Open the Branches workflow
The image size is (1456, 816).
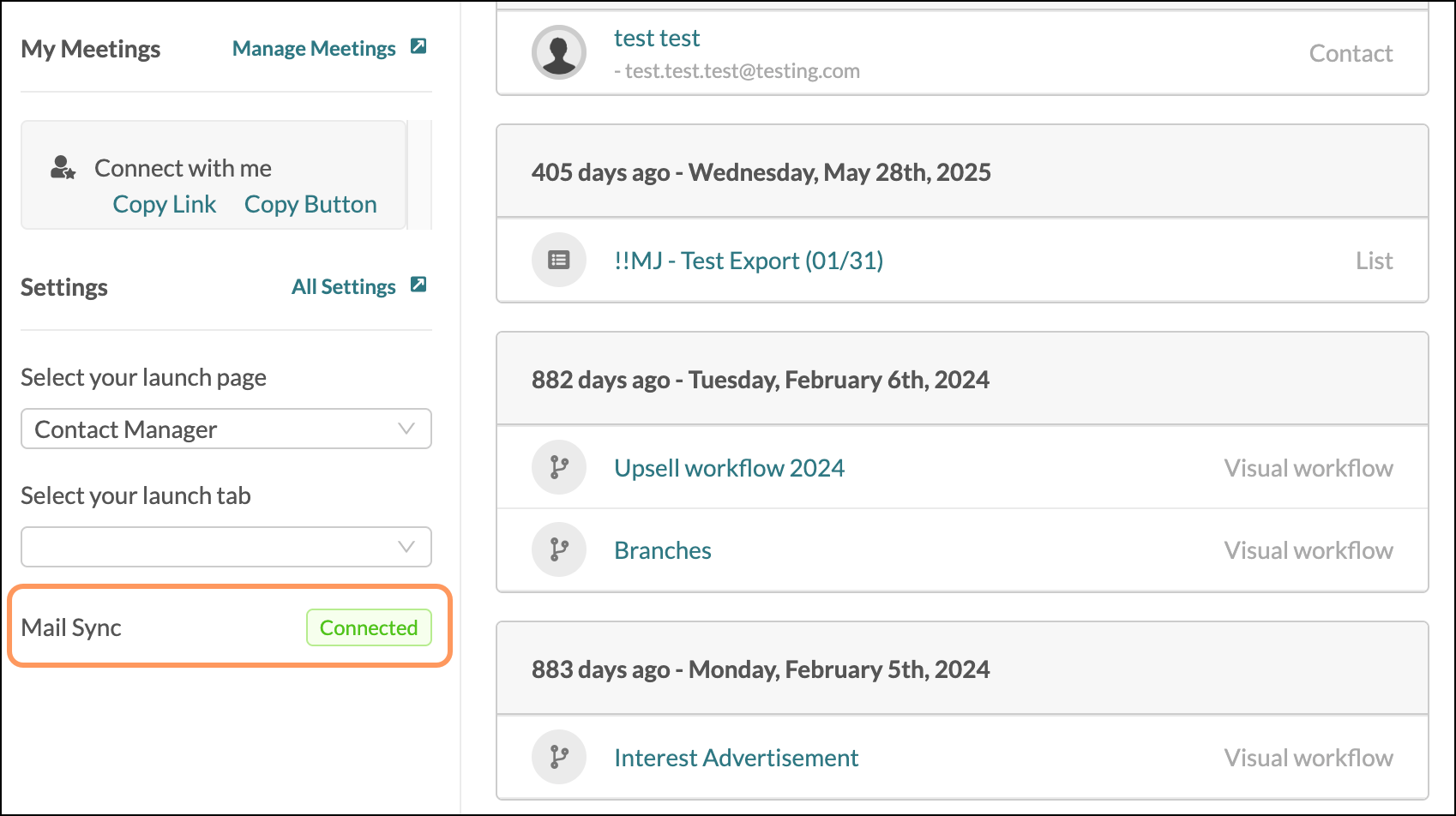click(x=663, y=550)
